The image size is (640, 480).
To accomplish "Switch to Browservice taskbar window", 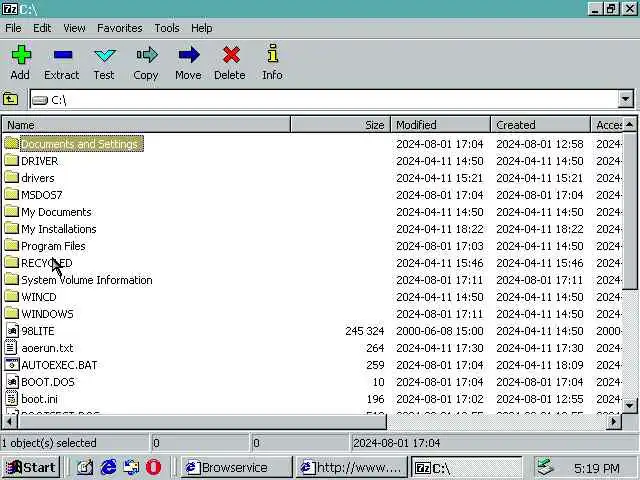I will point(236,467).
